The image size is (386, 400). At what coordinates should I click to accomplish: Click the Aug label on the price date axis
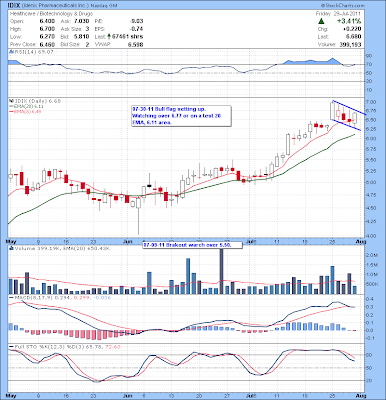(x=362, y=241)
